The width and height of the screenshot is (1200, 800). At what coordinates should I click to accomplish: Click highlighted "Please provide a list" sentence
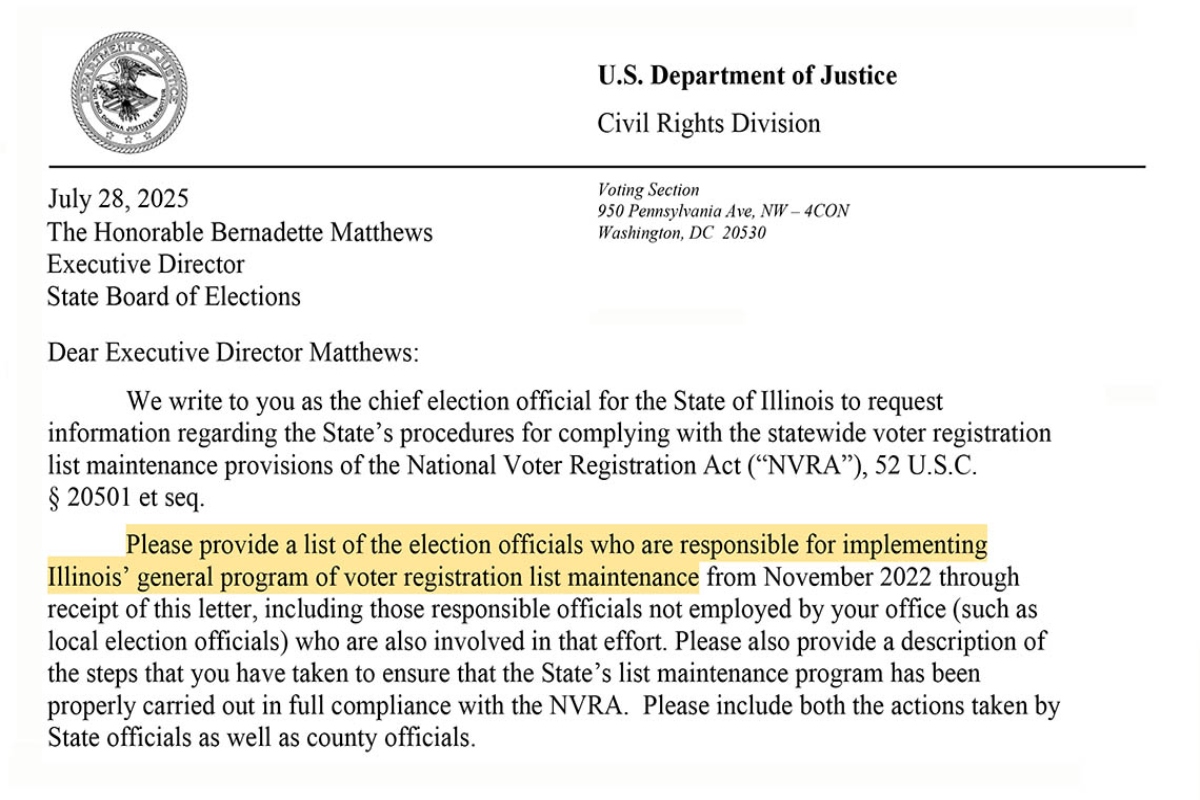pyautogui.click(x=556, y=546)
